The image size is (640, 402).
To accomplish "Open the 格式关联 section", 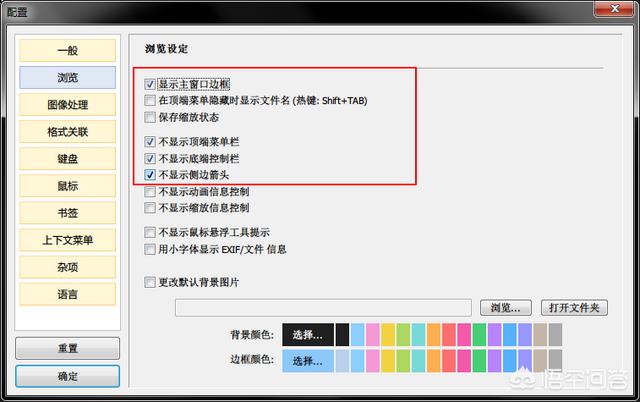I will pos(67,131).
